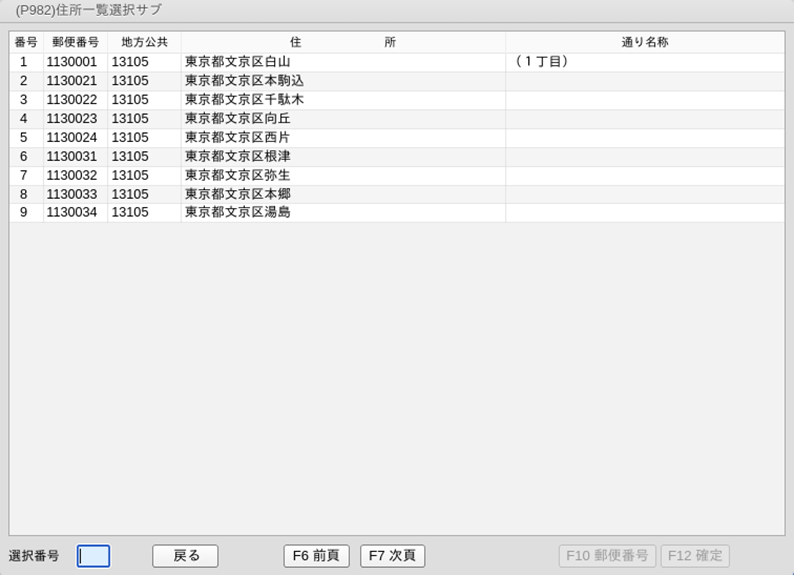Screen dimensions: 794x575
Task: Click the （１丁目） street name cell
Action: [x=541, y=62]
